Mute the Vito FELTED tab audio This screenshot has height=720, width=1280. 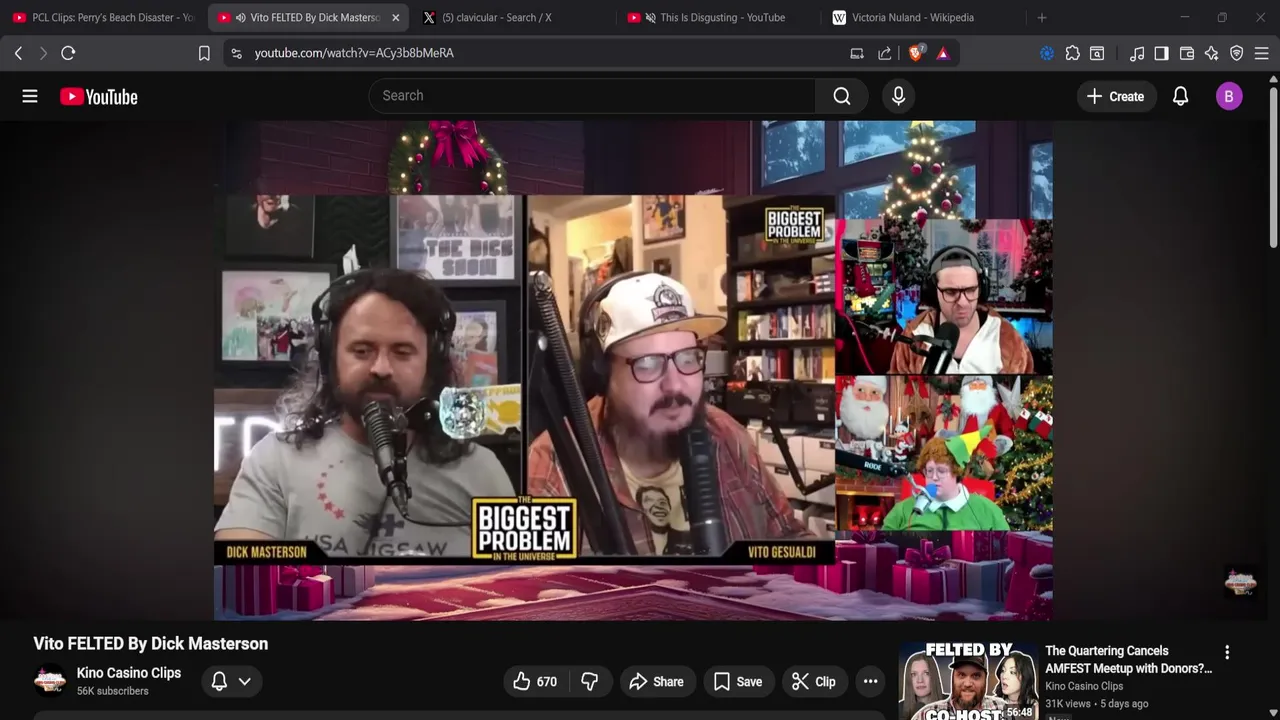(241, 18)
